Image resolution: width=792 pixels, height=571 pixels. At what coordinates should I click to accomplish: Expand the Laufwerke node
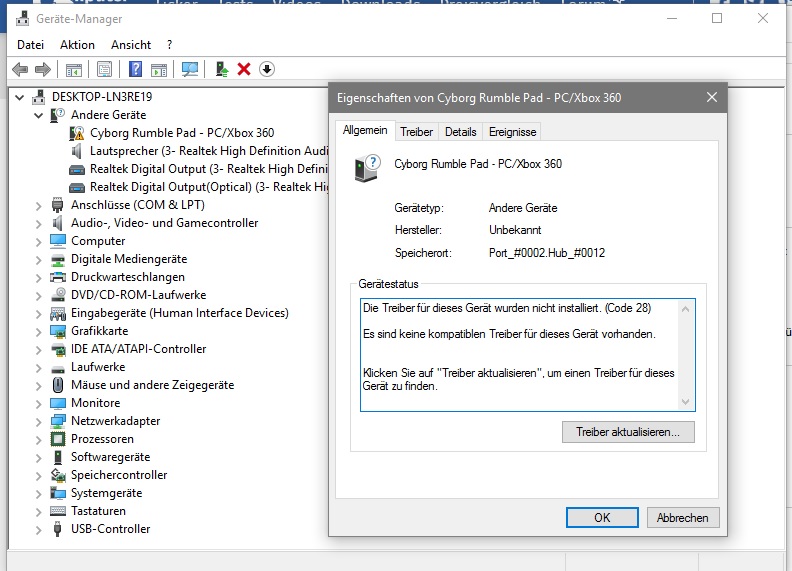tap(38, 368)
